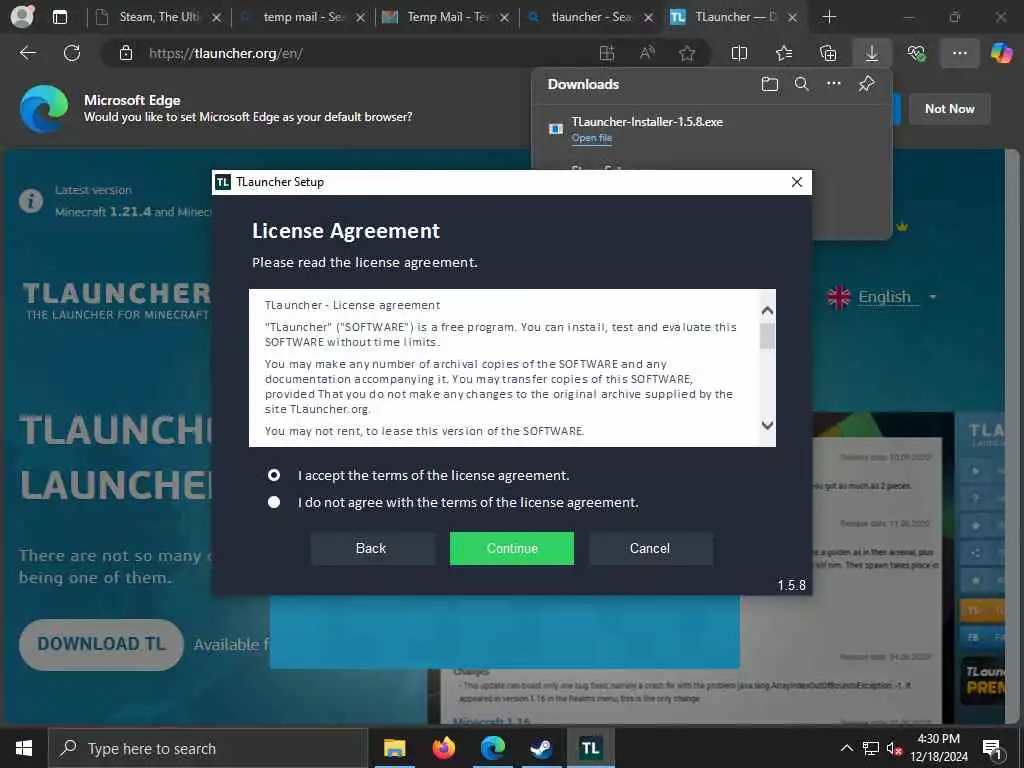
Task: Open the downloads folder icon
Action: coord(770,84)
